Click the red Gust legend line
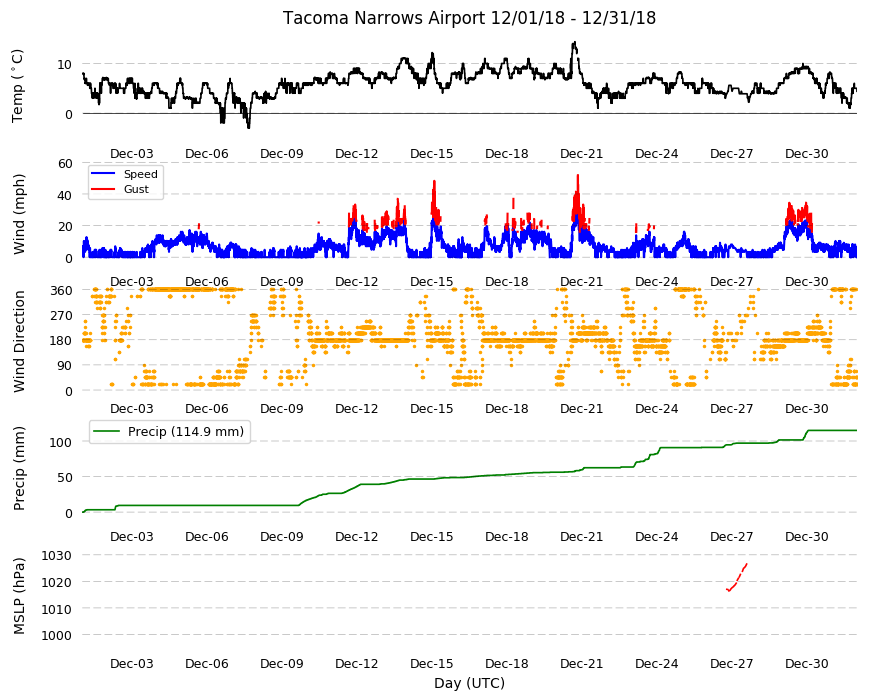Image resolution: width=870 pixels, height=700 pixels. click(x=103, y=189)
